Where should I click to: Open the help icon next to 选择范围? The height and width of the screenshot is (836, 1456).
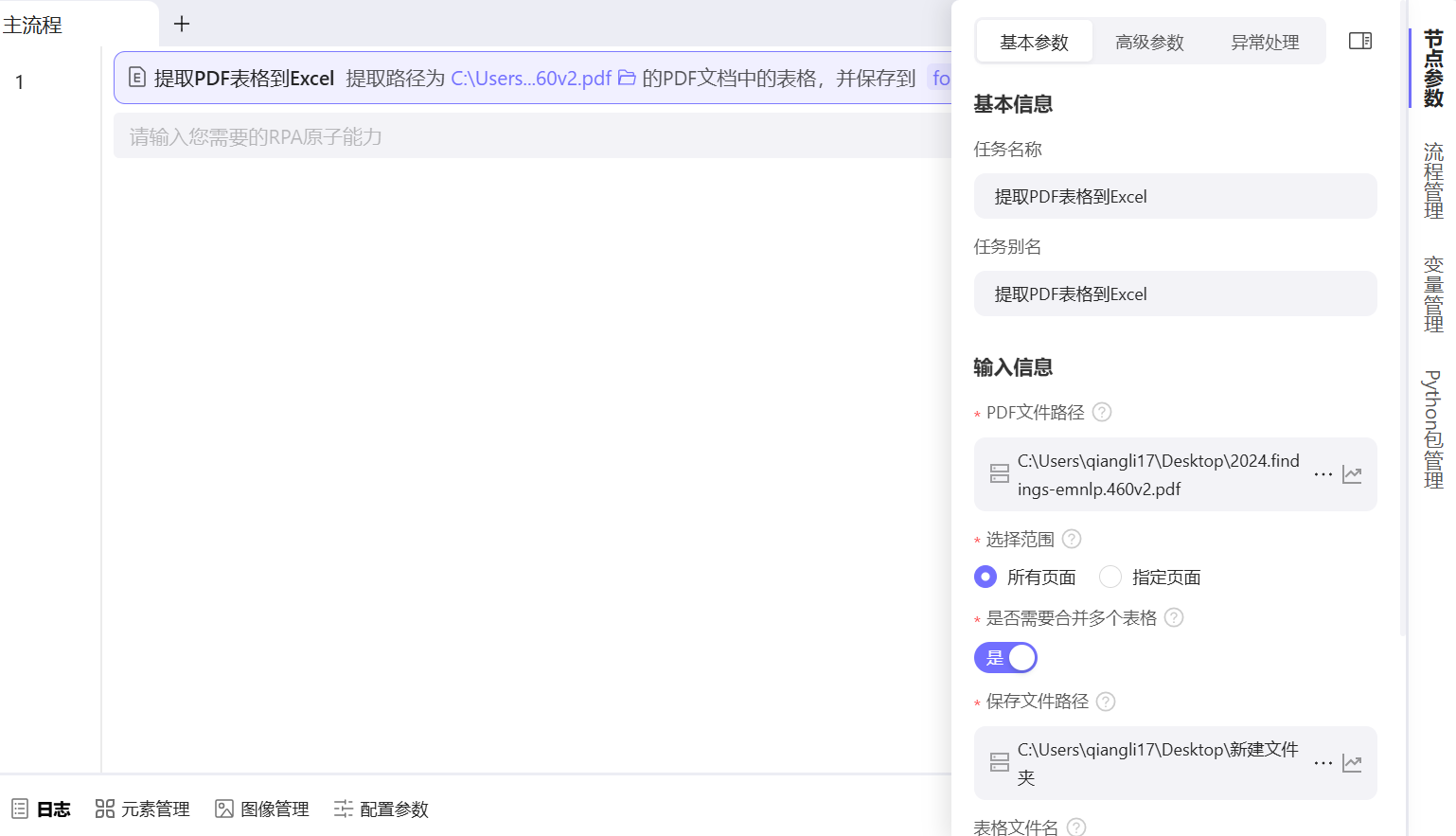pyautogui.click(x=1071, y=539)
